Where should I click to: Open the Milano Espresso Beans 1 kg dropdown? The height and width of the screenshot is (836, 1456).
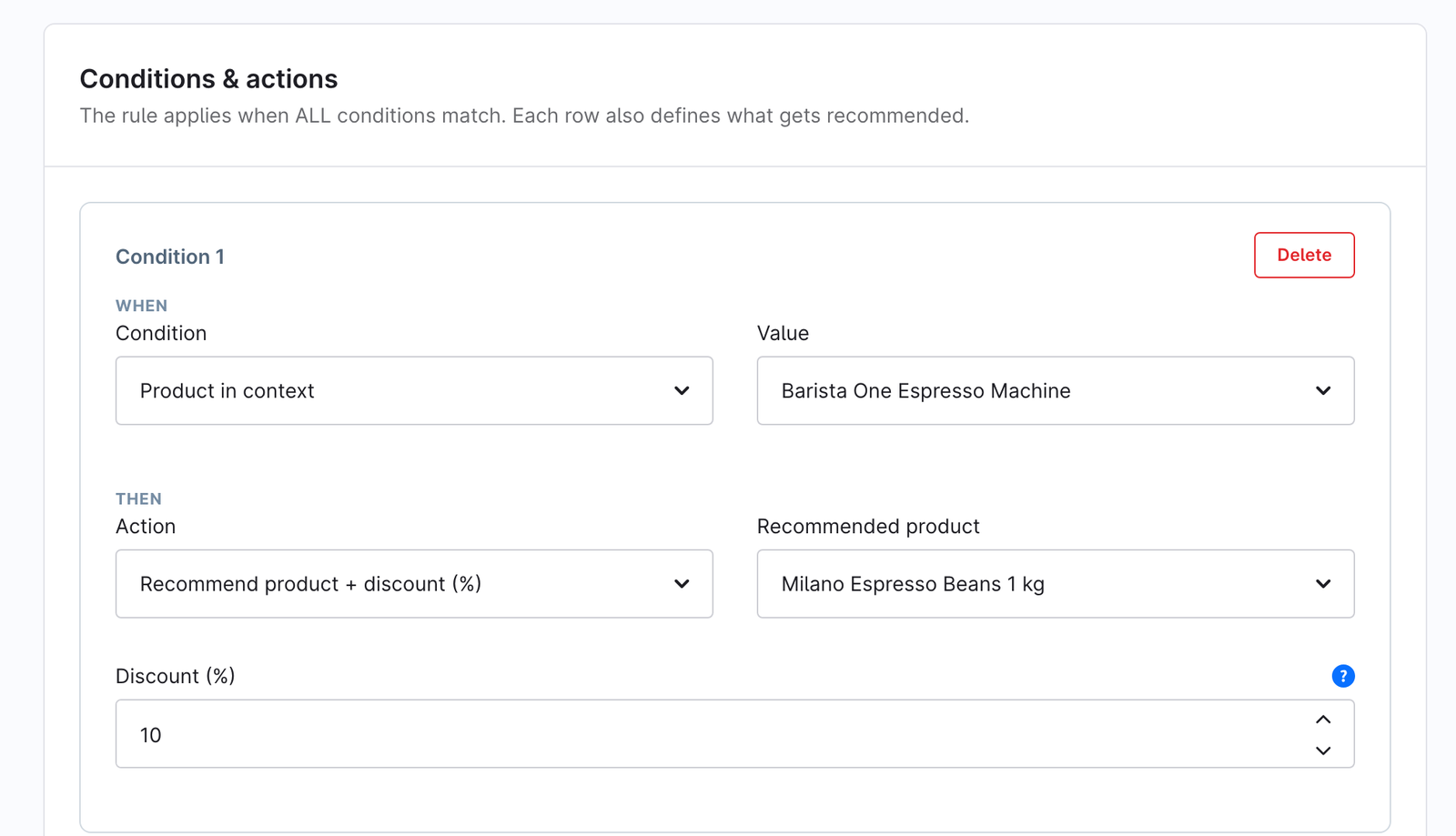(1056, 584)
